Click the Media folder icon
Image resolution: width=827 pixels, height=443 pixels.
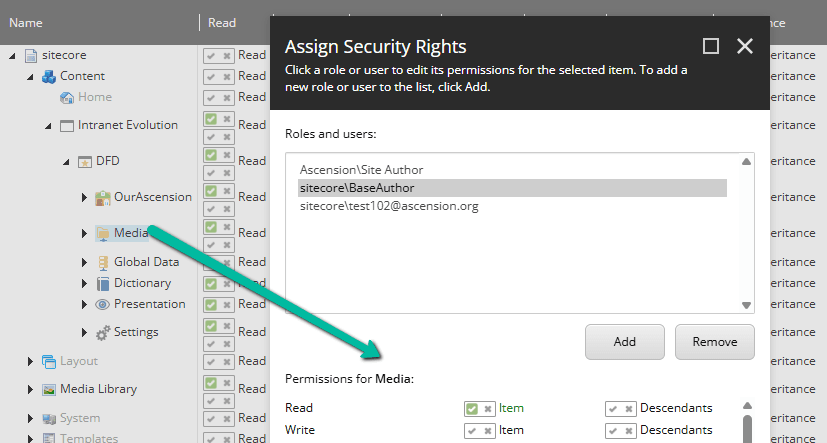[x=103, y=233]
